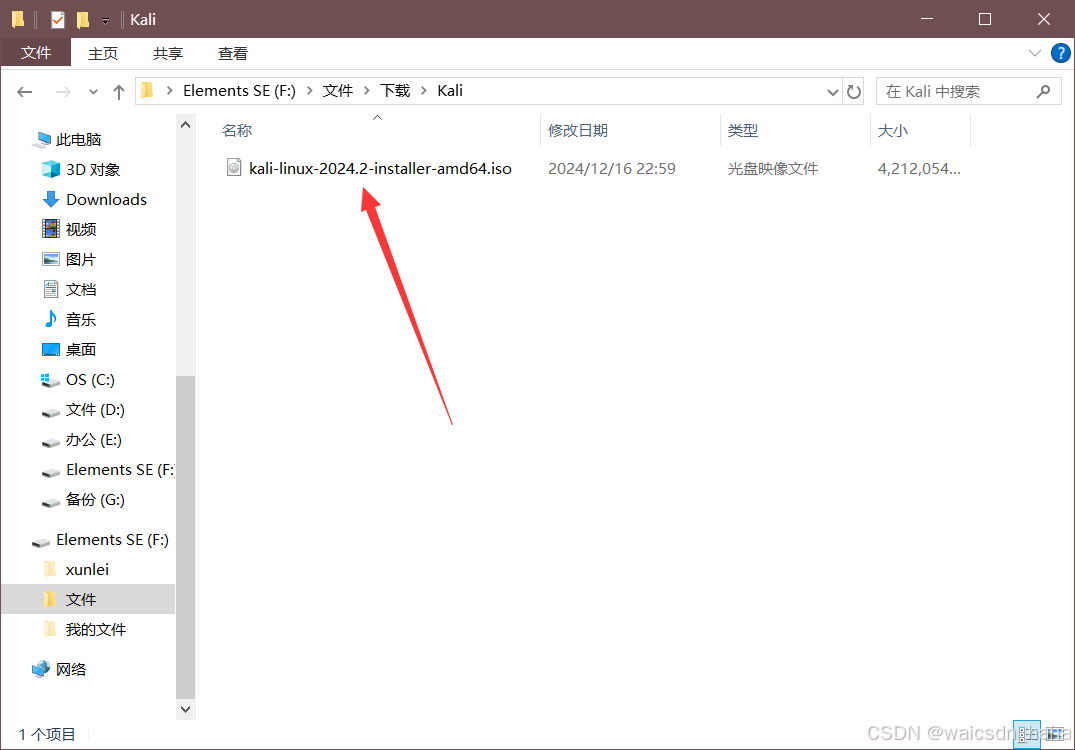Open 网络 in the navigation pane
Screen dimensions: 1075x750
pyautogui.click(x=71, y=669)
